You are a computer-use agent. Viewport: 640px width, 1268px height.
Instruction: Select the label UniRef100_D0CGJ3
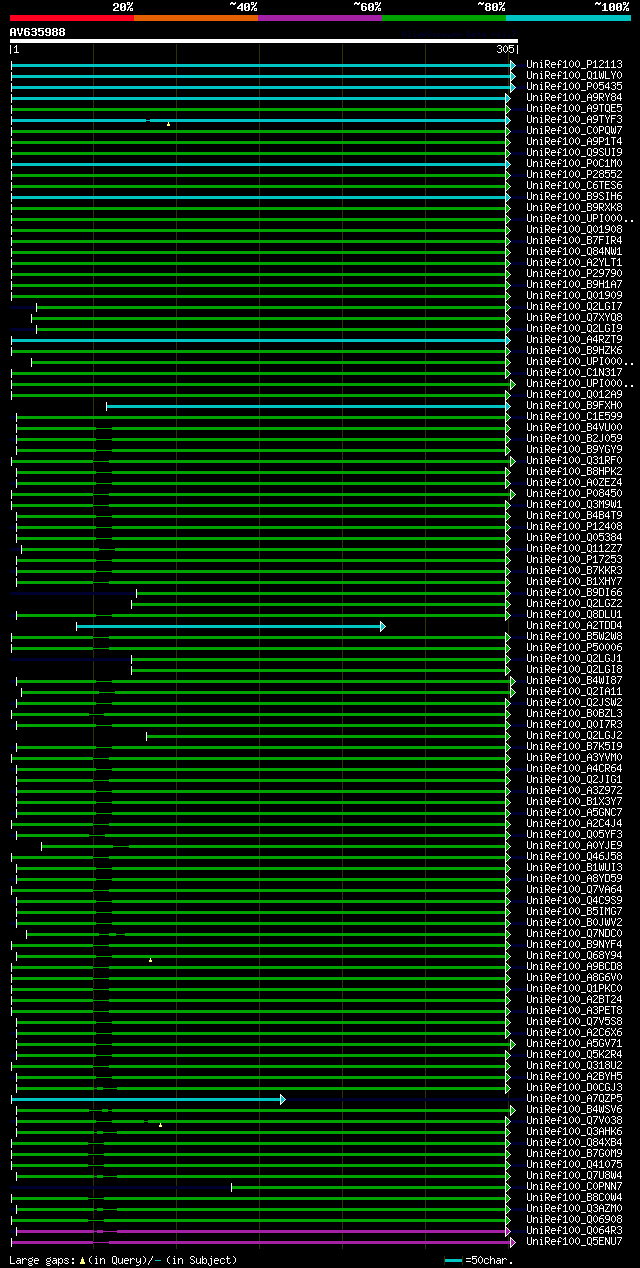click(574, 1087)
